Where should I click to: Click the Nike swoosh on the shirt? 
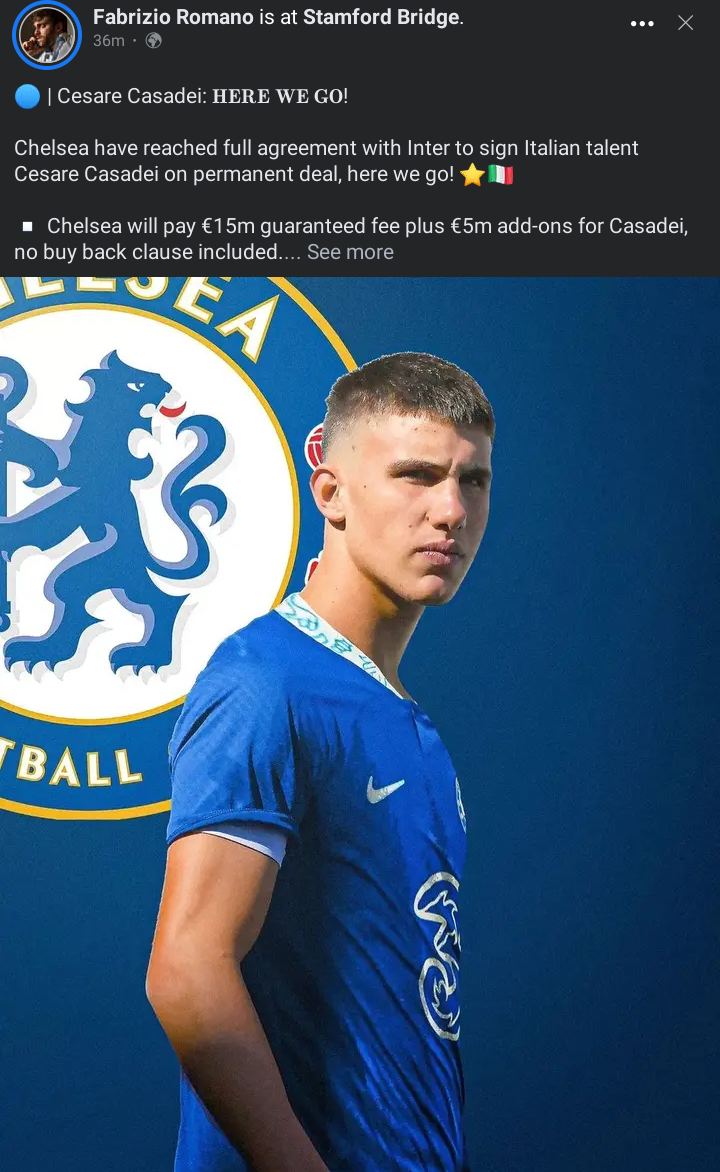point(385,789)
